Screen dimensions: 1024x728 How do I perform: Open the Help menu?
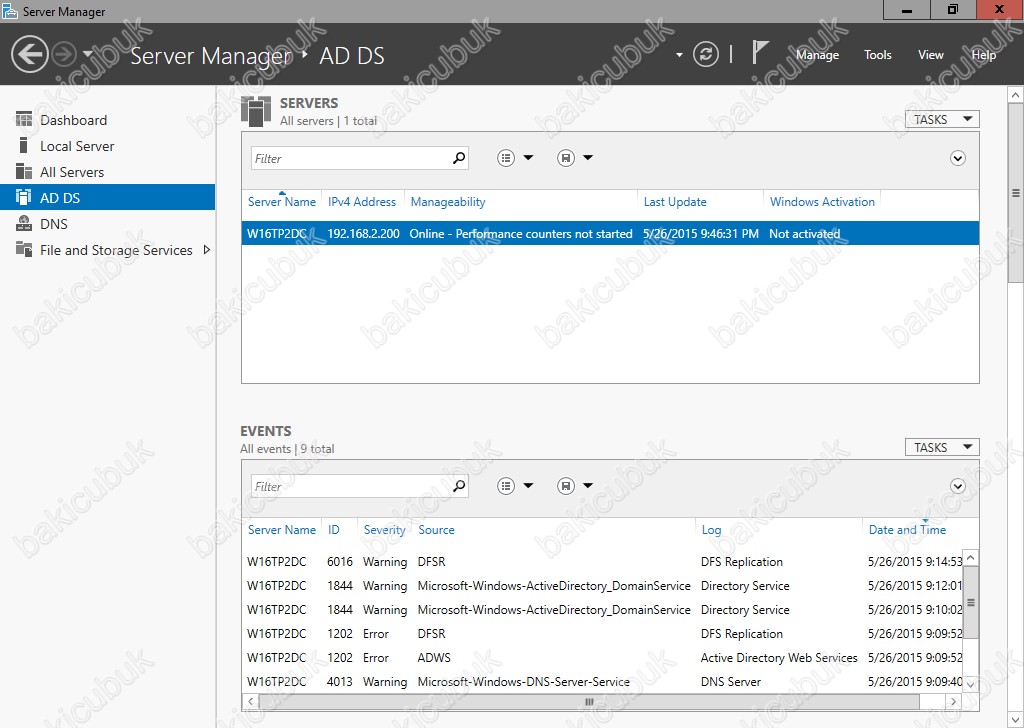pyautogui.click(x=984, y=55)
